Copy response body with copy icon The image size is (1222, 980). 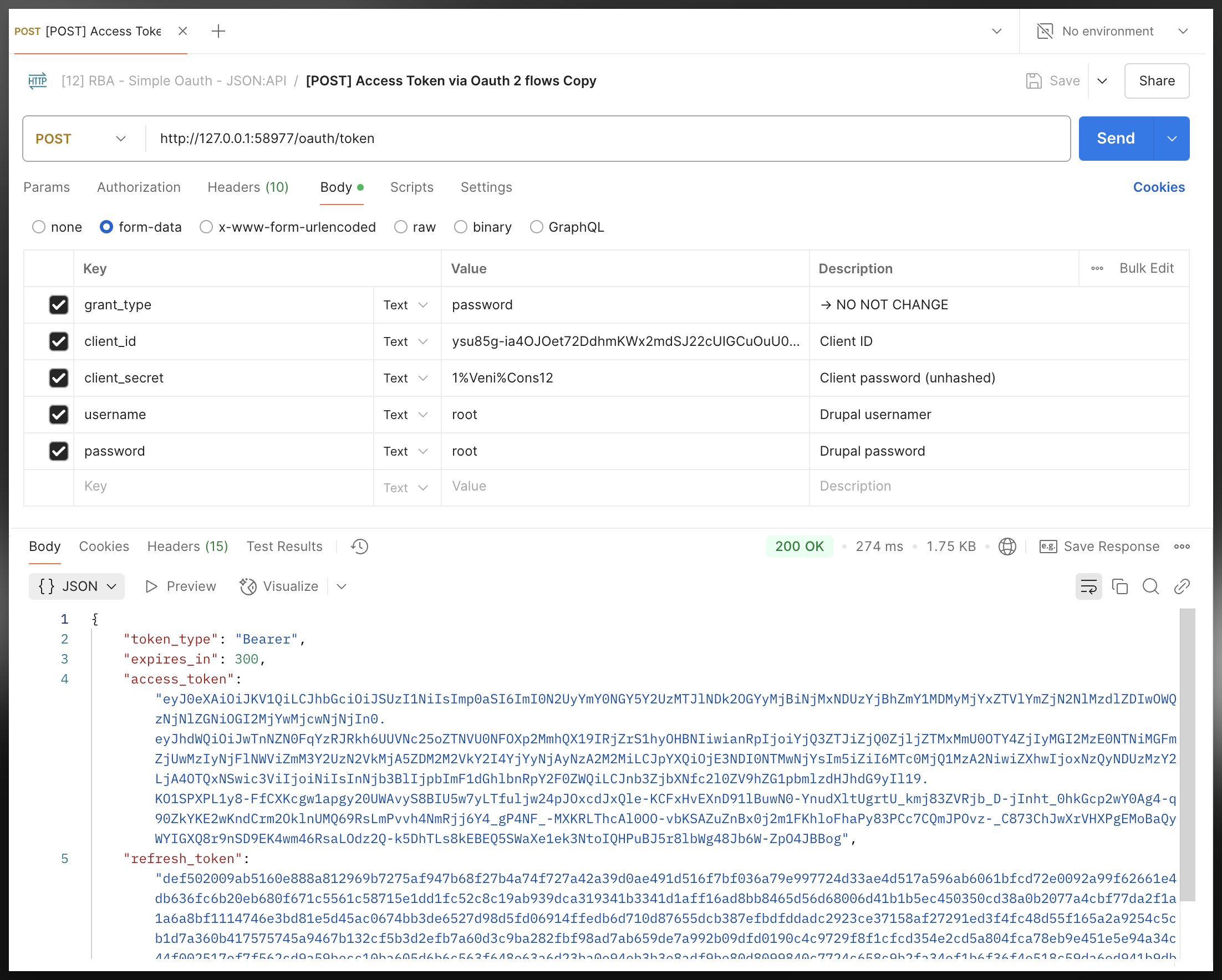coord(1119,586)
